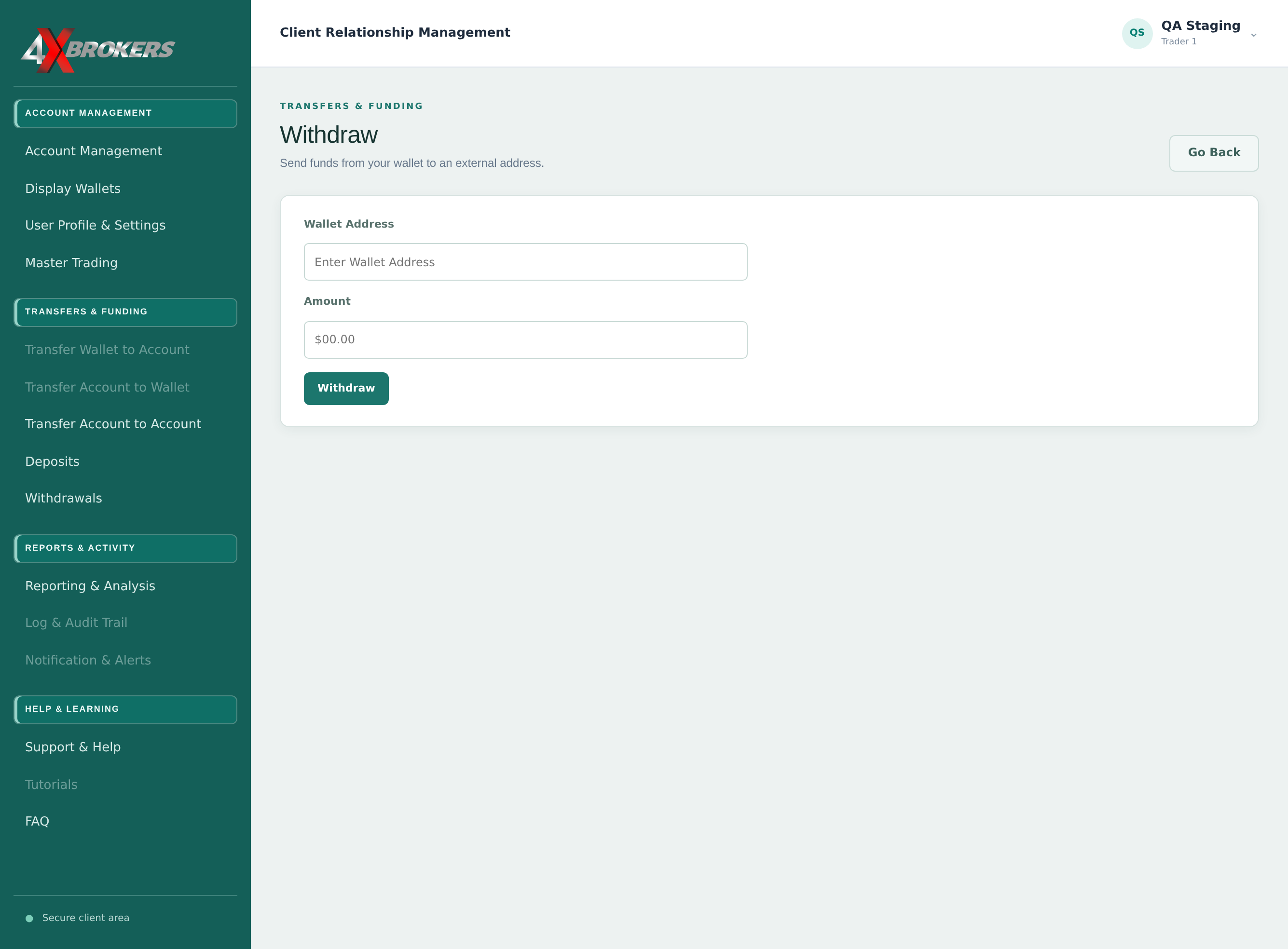Go to Display Wallets
Image resolution: width=1288 pixels, height=949 pixels.
73,189
